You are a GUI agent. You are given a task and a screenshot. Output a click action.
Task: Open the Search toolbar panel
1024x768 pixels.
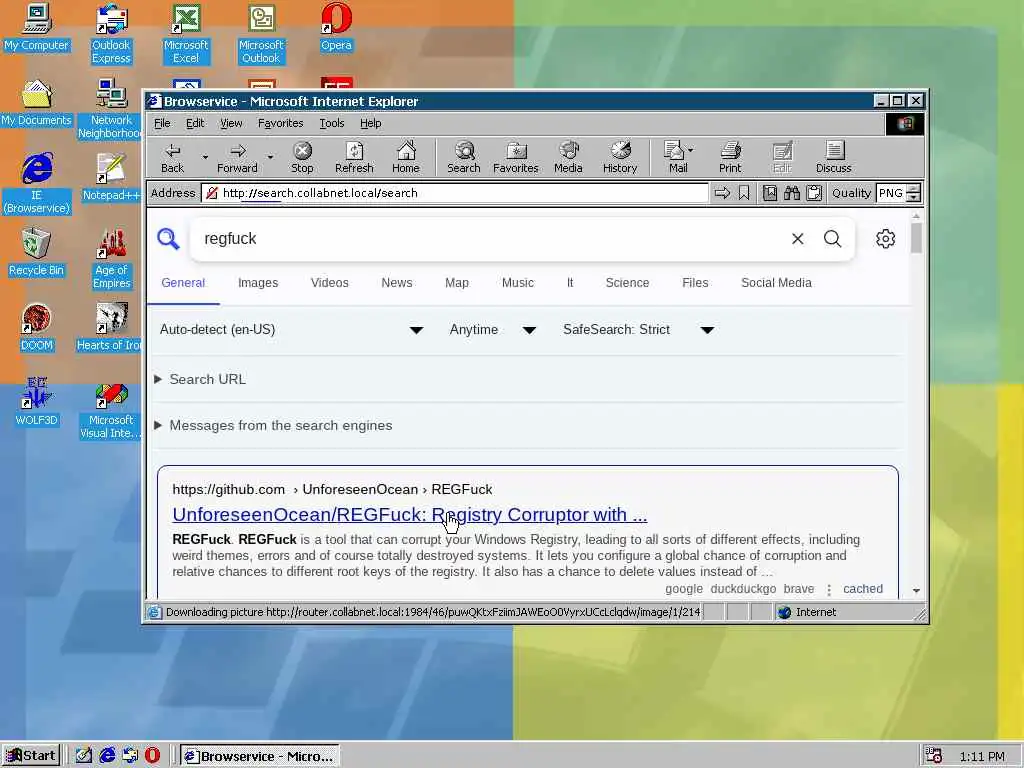click(x=464, y=158)
